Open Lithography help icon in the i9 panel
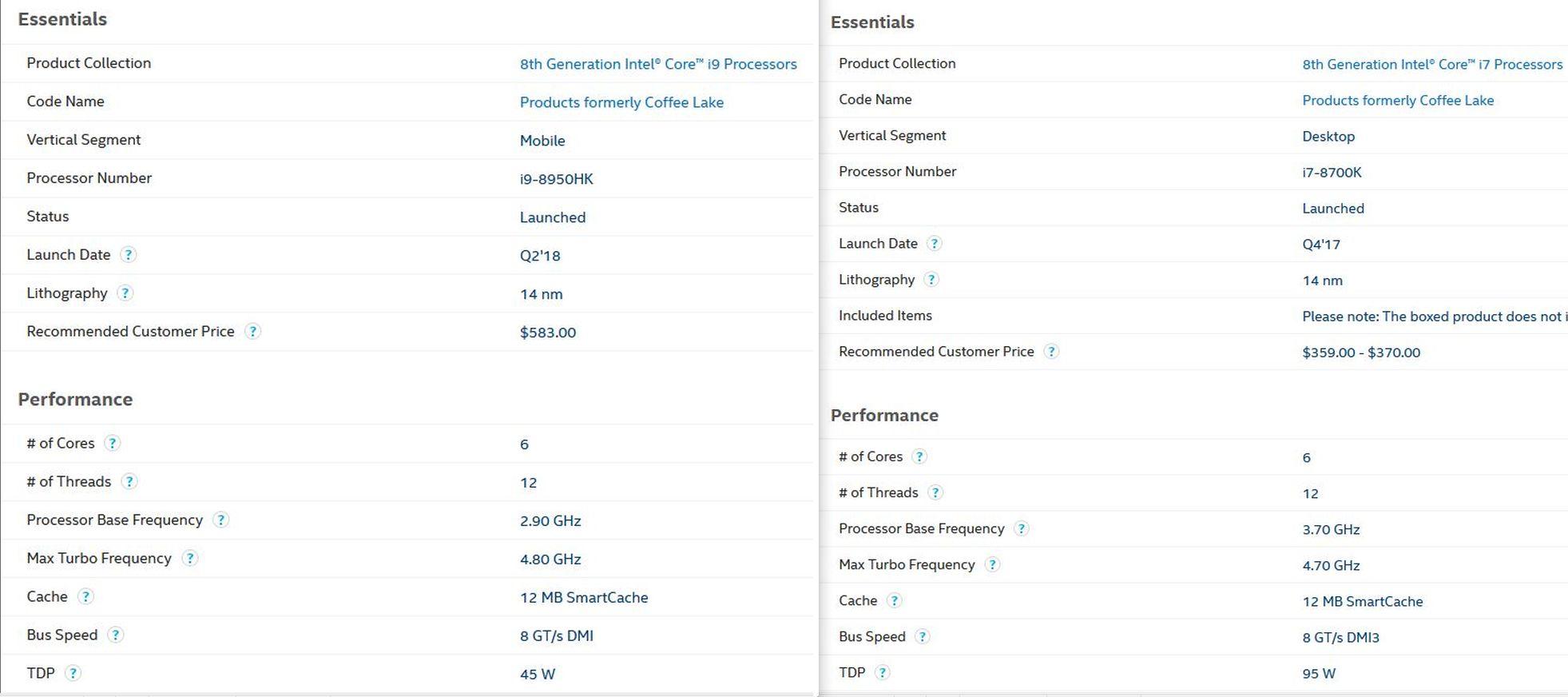The image size is (1568, 697). 125,293
